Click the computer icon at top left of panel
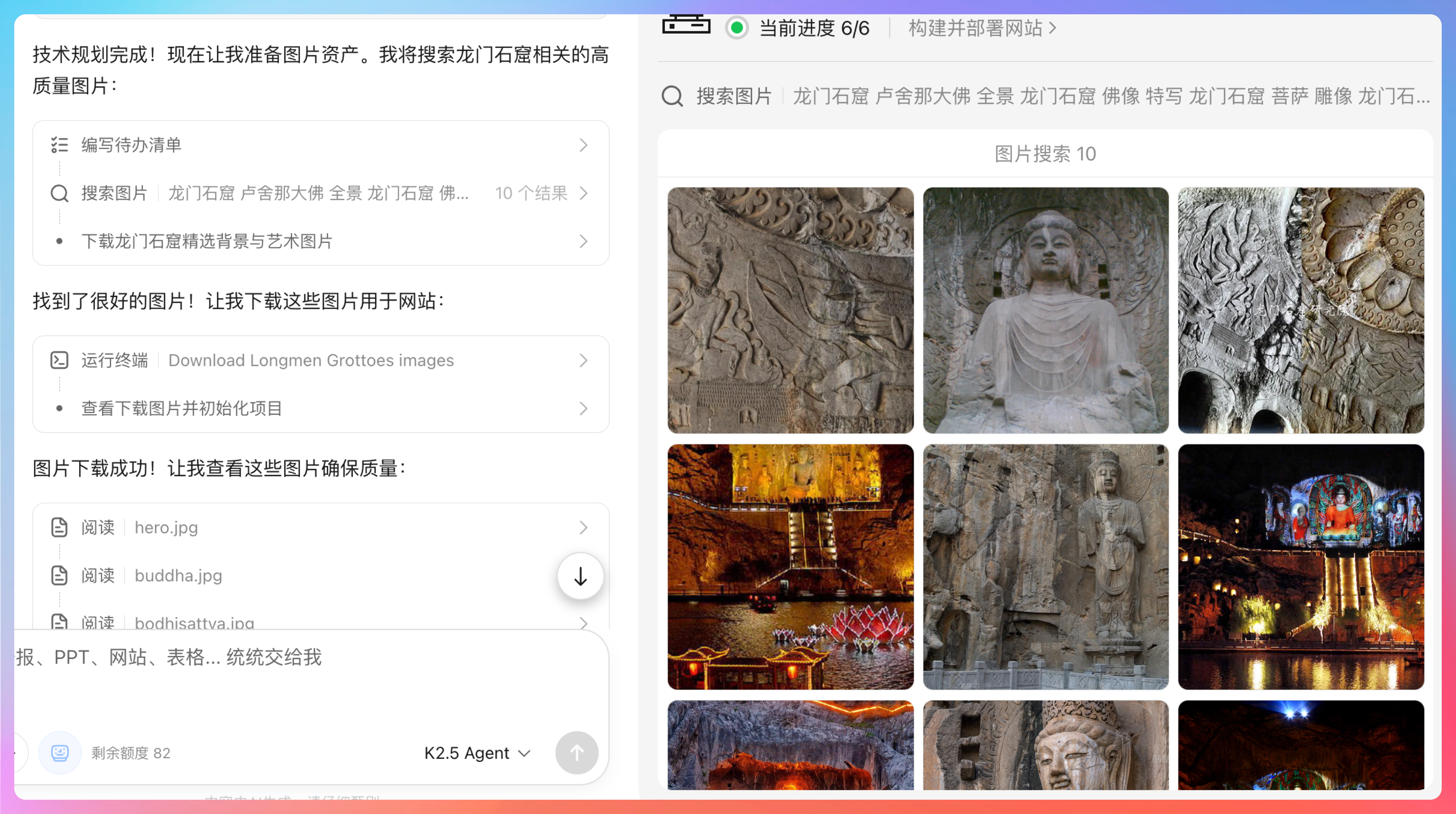This screenshot has height=814, width=1456. click(x=686, y=25)
